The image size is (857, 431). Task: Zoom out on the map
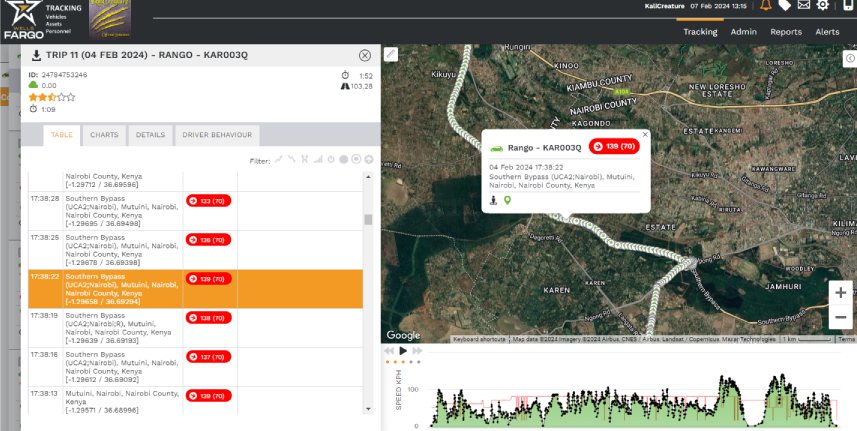click(x=840, y=317)
